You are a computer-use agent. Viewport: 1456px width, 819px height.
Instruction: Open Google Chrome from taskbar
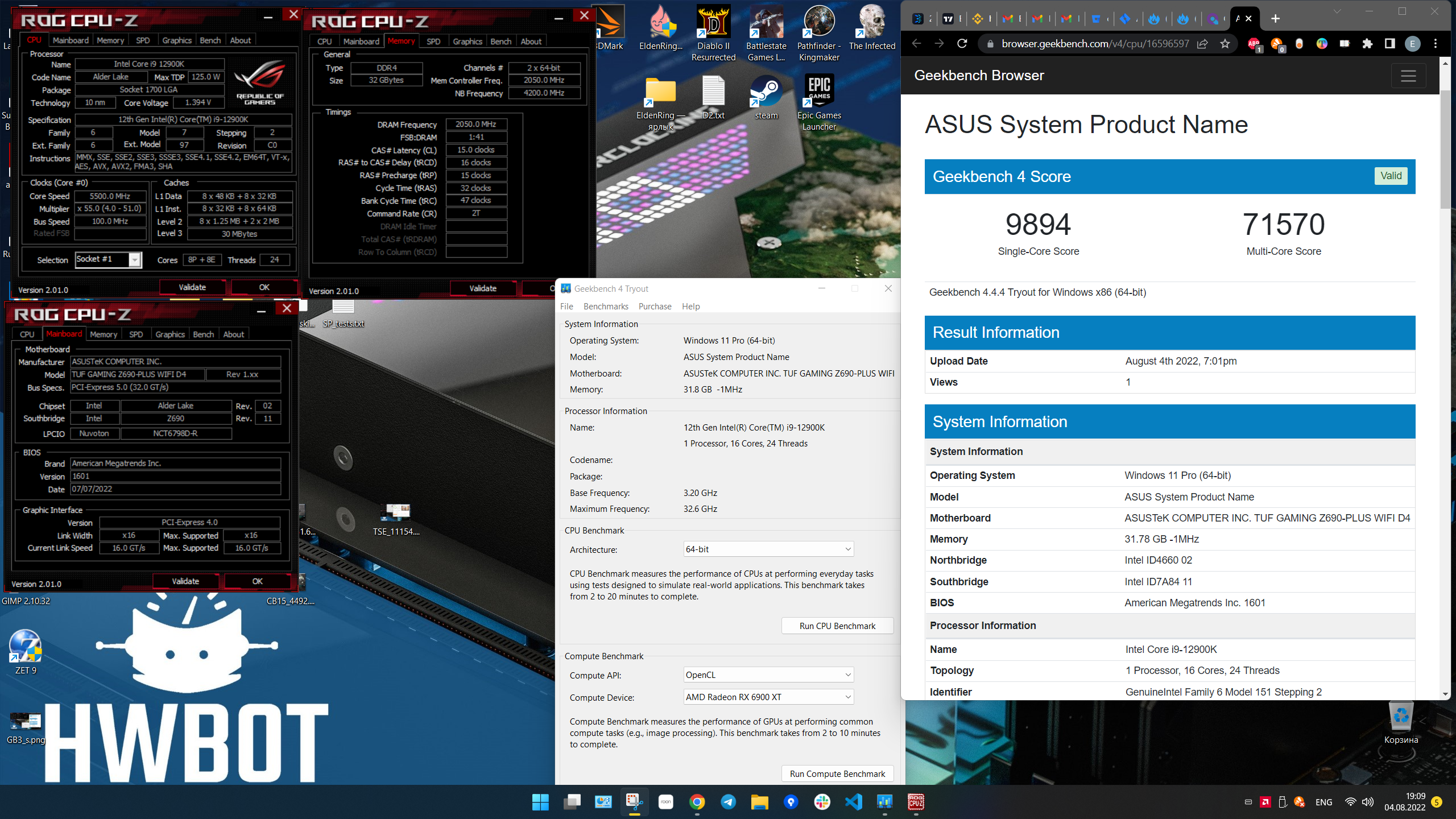(697, 802)
